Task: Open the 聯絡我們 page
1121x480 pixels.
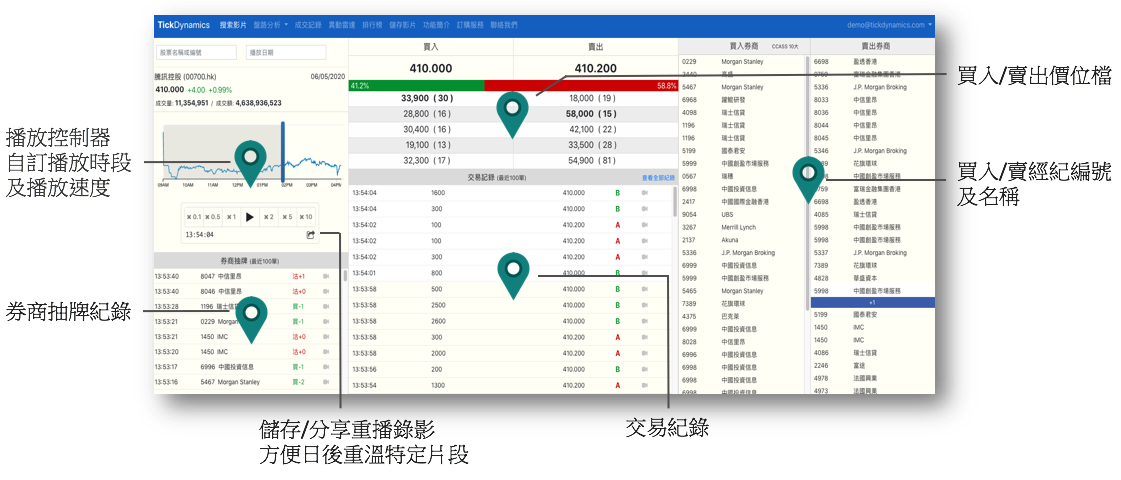Action: tap(503, 24)
